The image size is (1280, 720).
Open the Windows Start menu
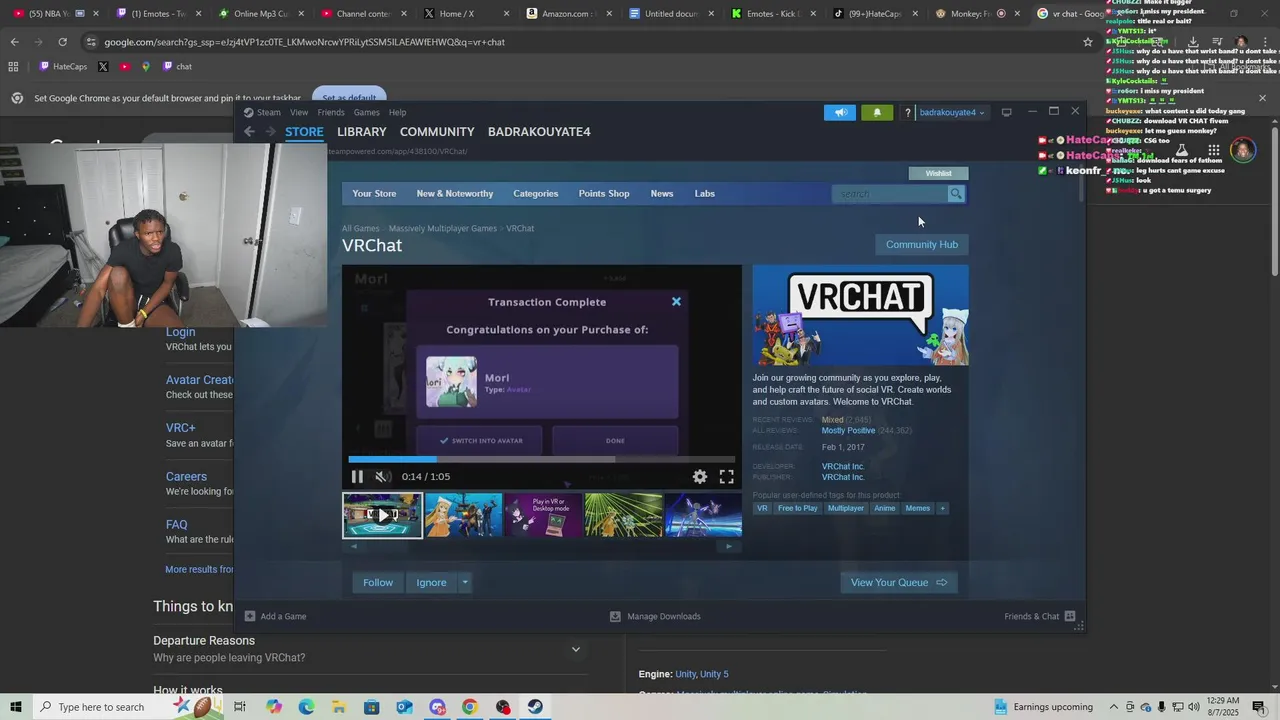click(x=16, y=707)
